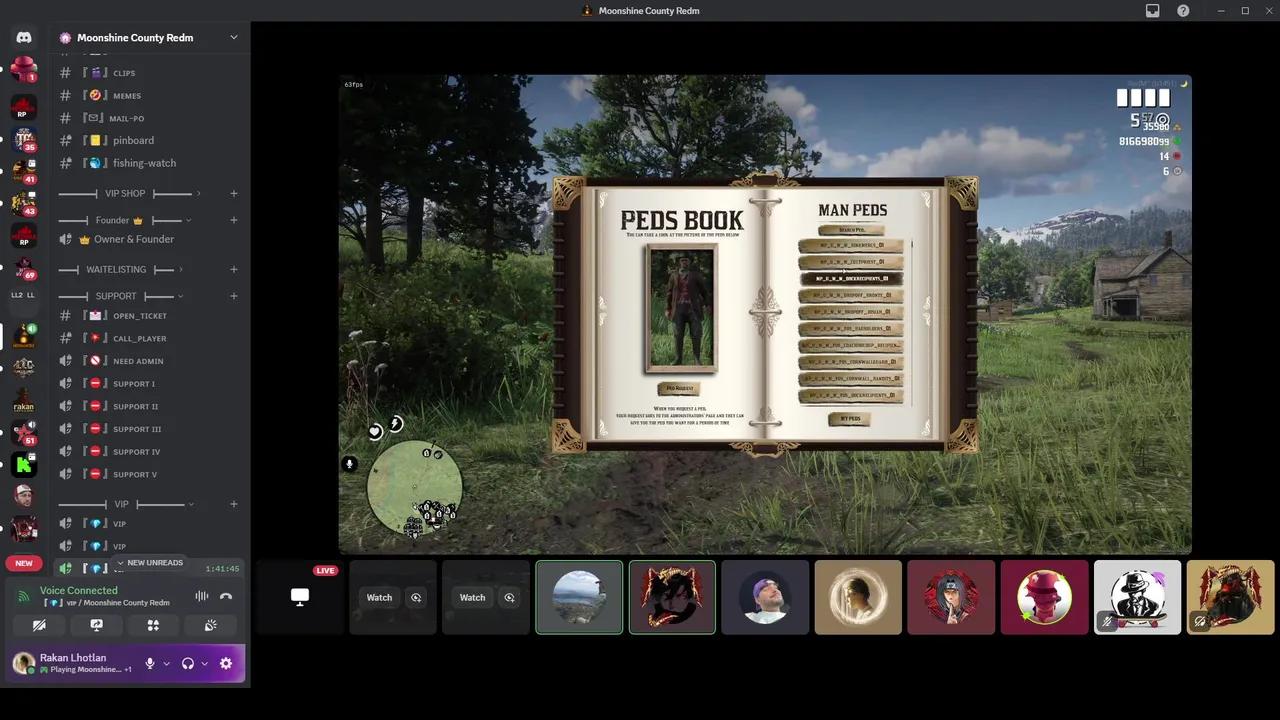Screen dimensions: 1280x720
Task: Join Owner & Founder voice channel
Action: tap(150, 239)
